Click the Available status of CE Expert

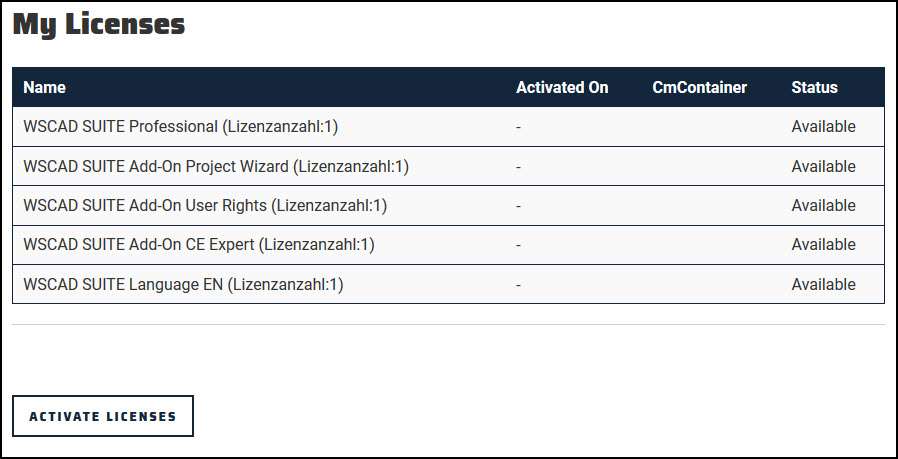pos(824,245)
